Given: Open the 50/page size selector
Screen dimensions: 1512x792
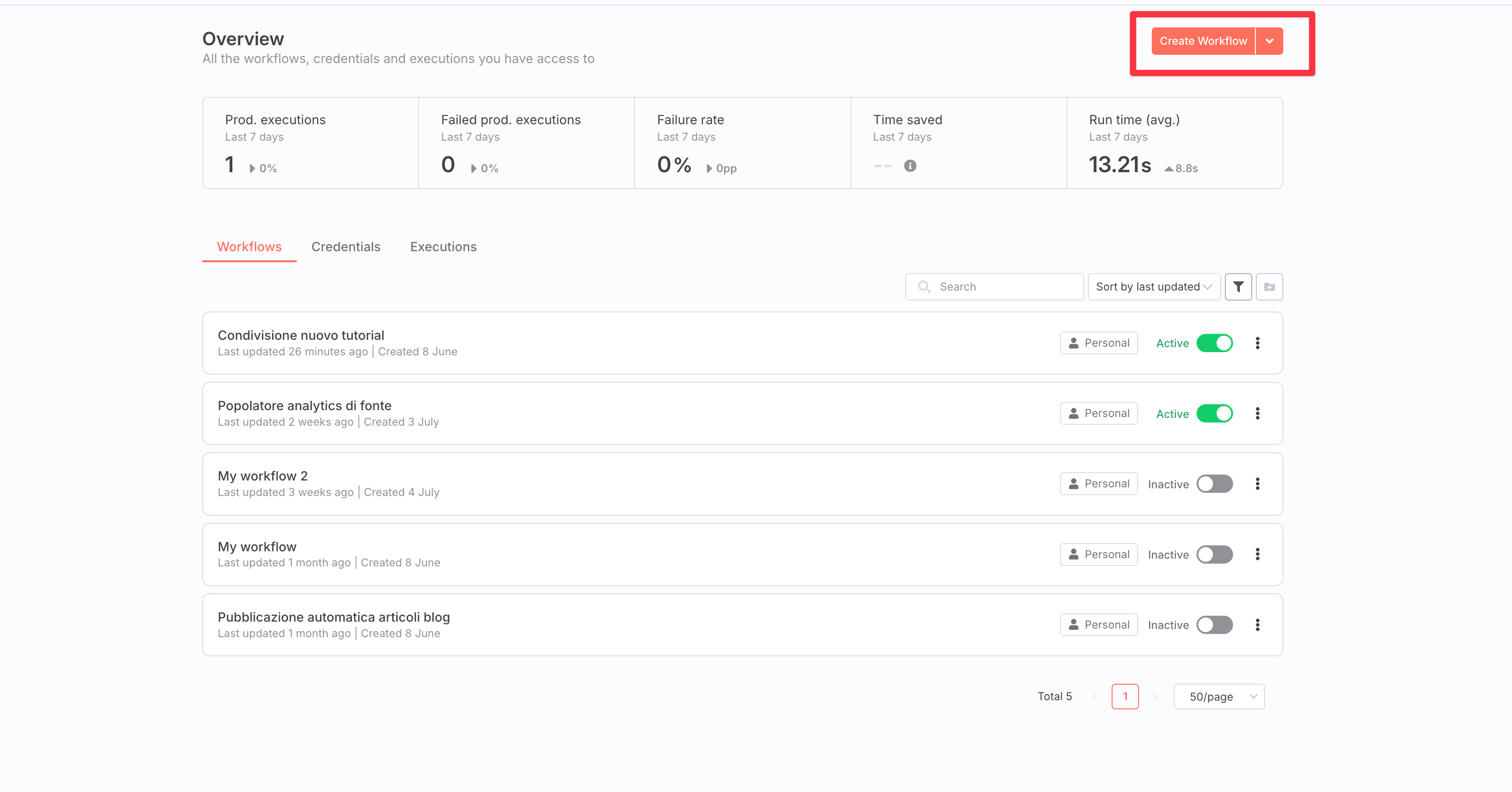Looking at the screenshot, I should [1218, 696].
